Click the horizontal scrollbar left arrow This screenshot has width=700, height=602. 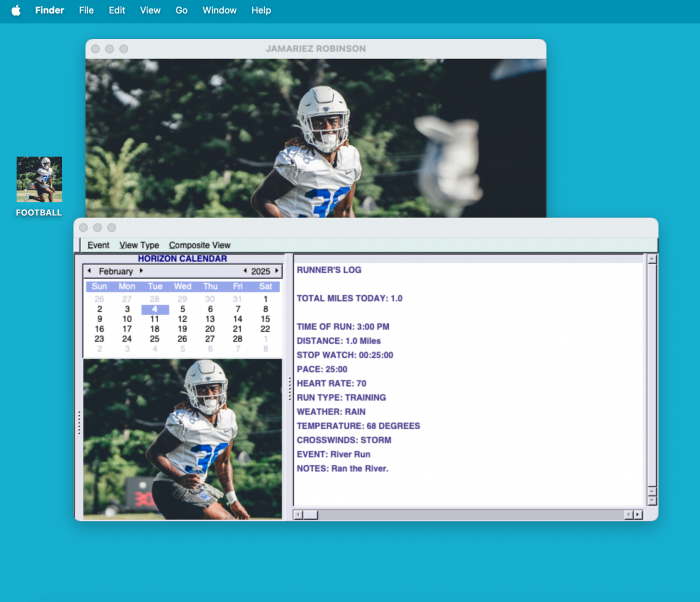click(297, 514)
